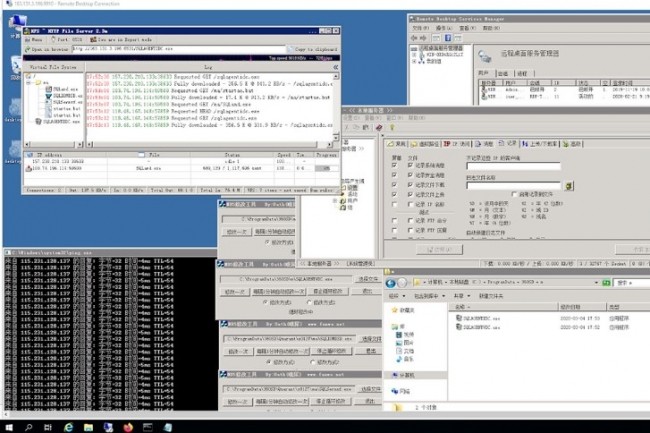The width and height of the screenshot is (650, 433).
Task: Click the forward arrow in Remote Desktop Services Manager
Action: pyautogui.click(x=423, y=38)
